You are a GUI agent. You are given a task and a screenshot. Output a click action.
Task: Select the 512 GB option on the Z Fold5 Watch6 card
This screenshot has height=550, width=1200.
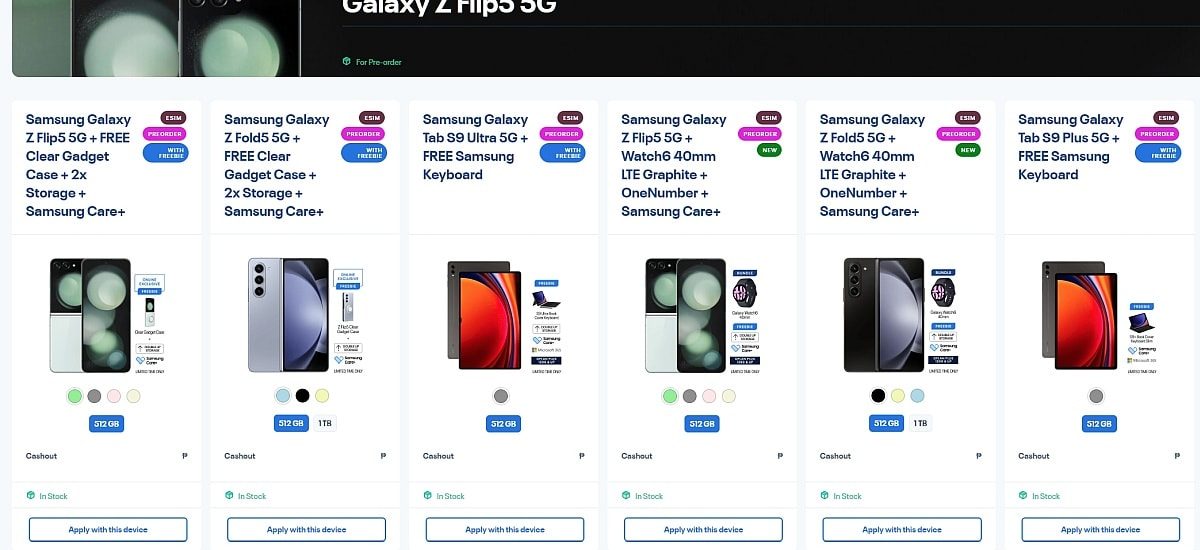(x=887, y=423)
